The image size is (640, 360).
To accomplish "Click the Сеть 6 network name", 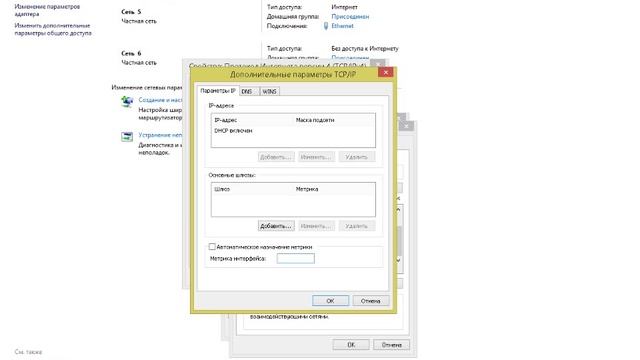I will [x=131, y=53].
